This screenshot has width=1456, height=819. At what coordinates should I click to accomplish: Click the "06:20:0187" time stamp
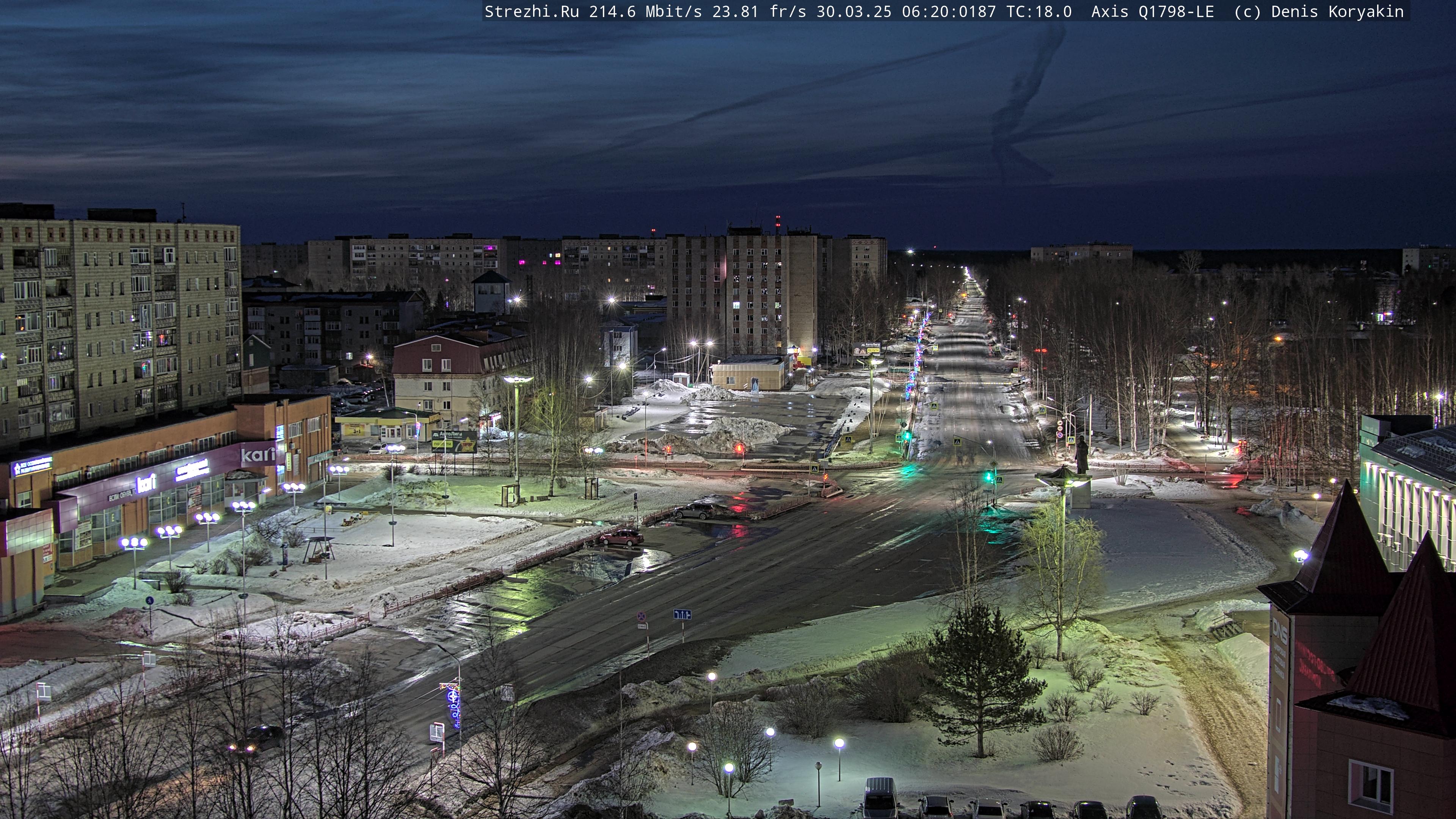pos(949,12)
